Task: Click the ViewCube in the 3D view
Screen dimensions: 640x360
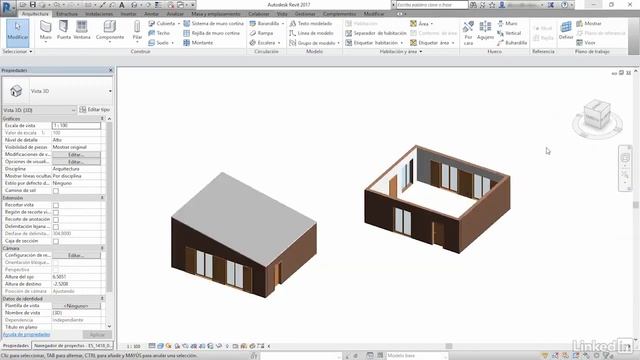Action: tap(597, 115)
